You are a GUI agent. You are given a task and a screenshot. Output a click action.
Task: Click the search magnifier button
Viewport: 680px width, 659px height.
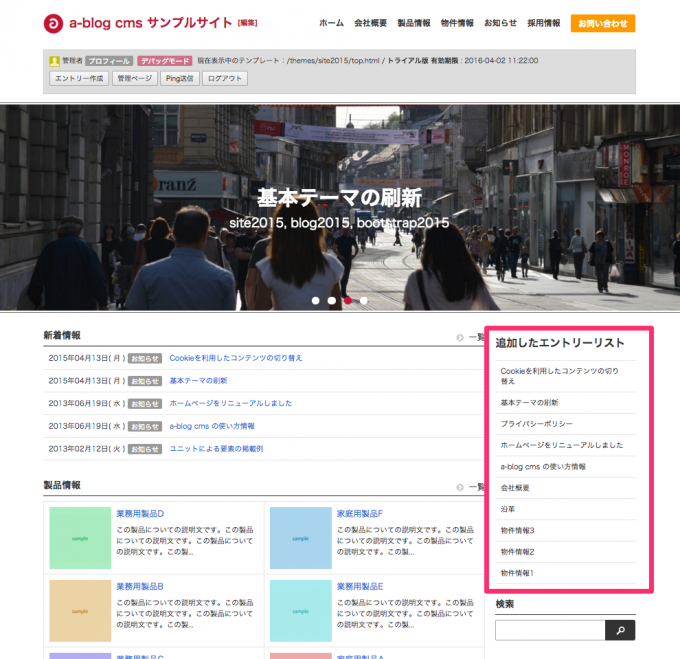click(620, 630)
